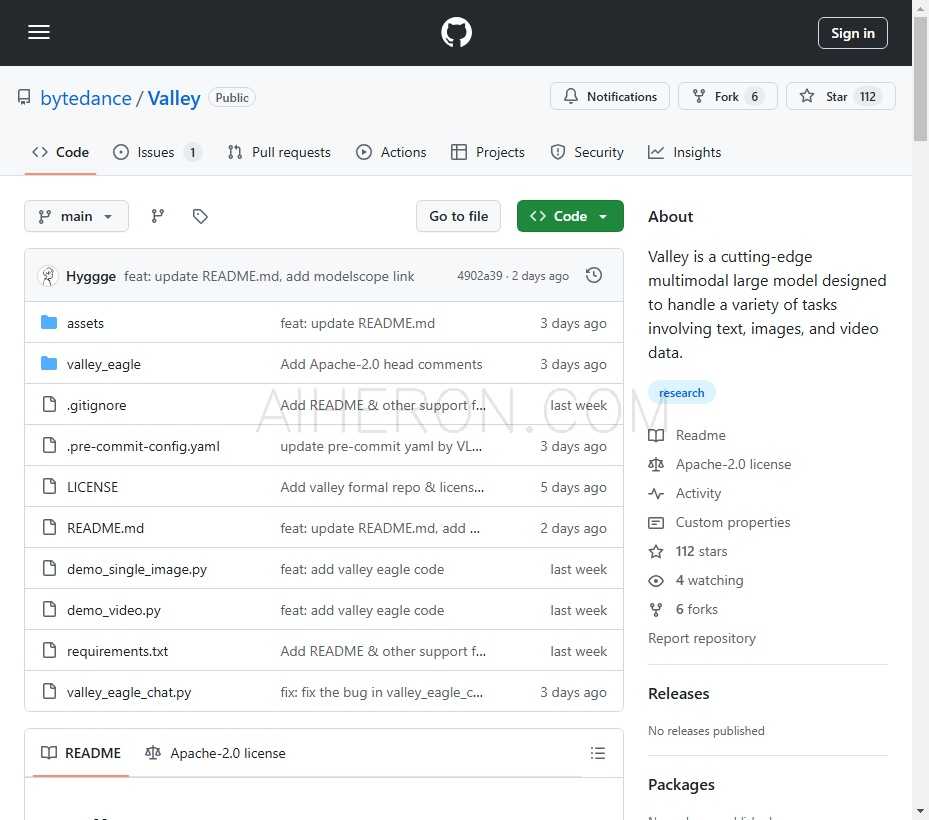Viewport: 929px width, 820px height.
Task: Expand the green Code dropdown
Action: pos(570,216)
